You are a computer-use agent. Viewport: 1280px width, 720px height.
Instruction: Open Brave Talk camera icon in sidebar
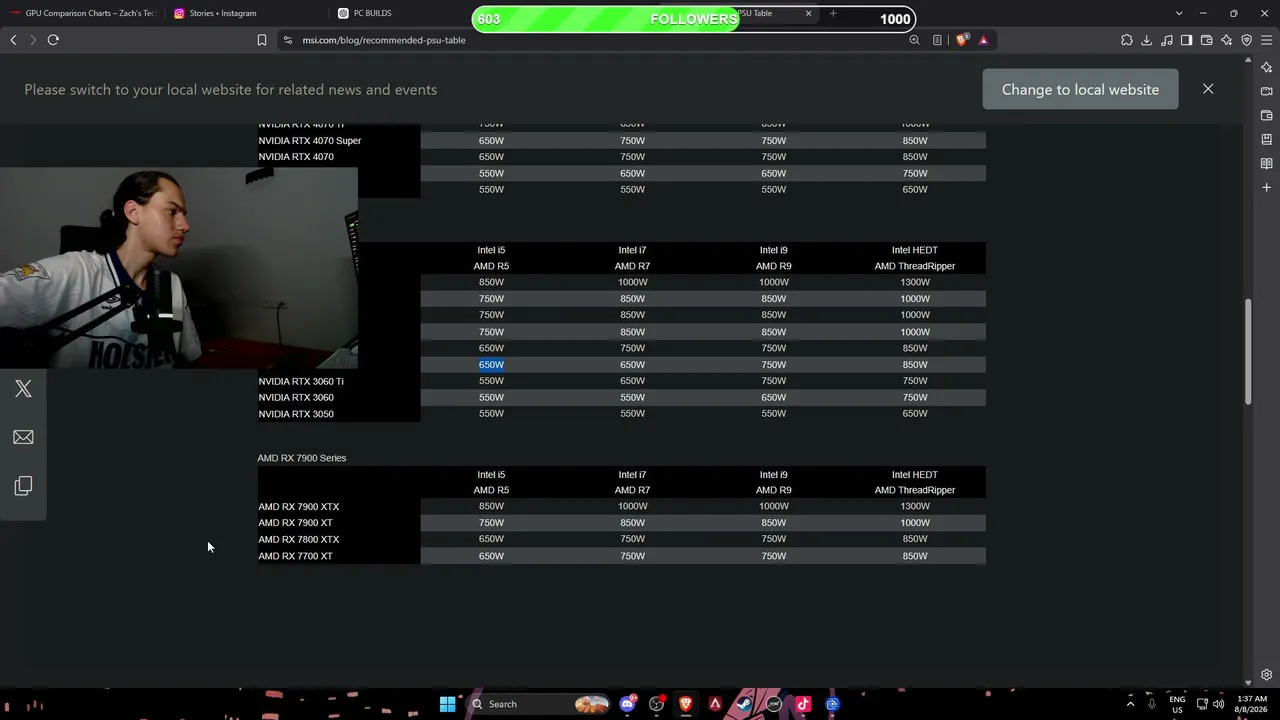point(1266,91)
